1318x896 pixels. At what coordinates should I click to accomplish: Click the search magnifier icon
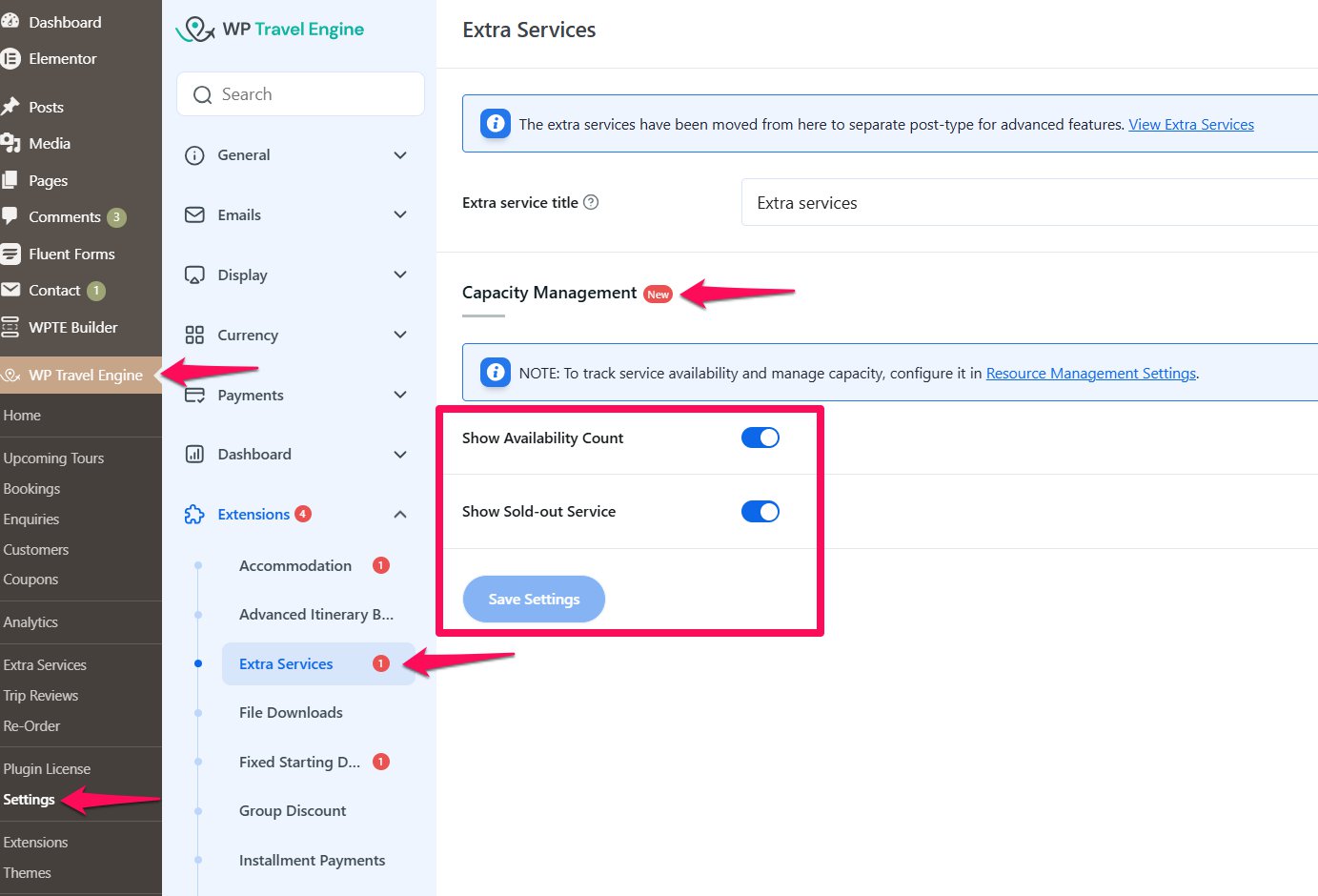click(x=202, y=94)
